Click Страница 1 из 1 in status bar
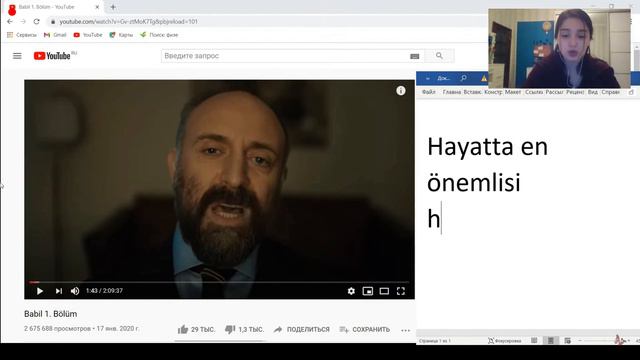The height and width of the screenshot is (360, 640). [x=435, y=341]
